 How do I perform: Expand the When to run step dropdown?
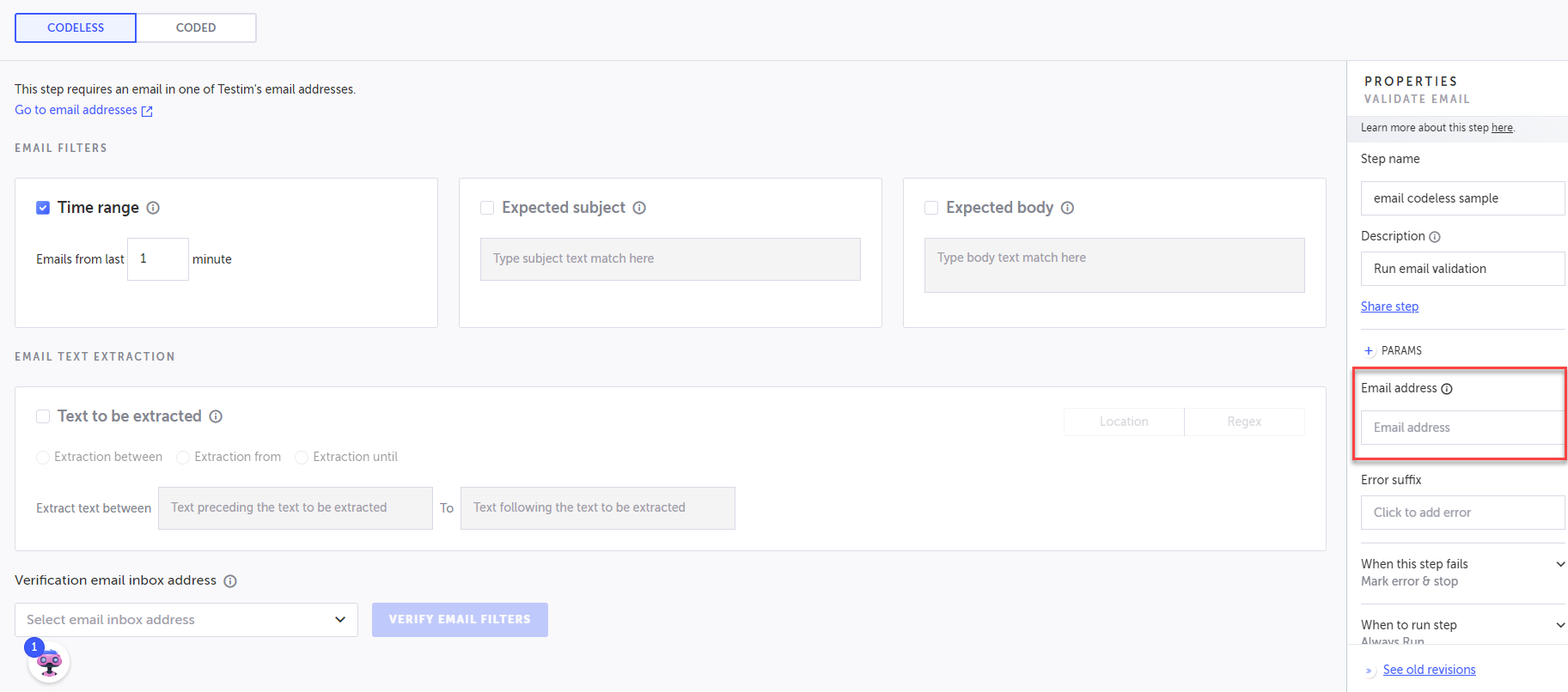[x=1559, y=625]
